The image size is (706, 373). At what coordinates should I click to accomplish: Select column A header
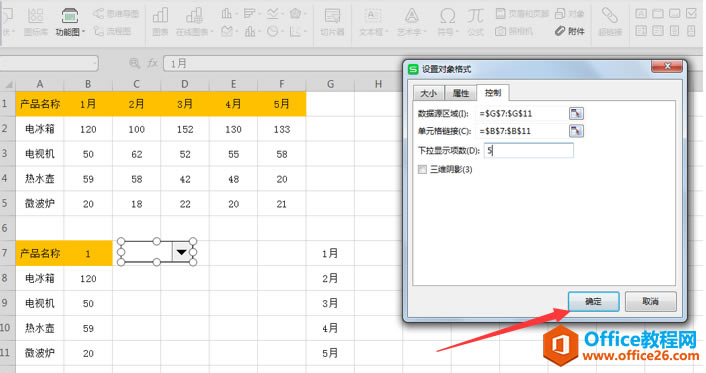point(40,84)
